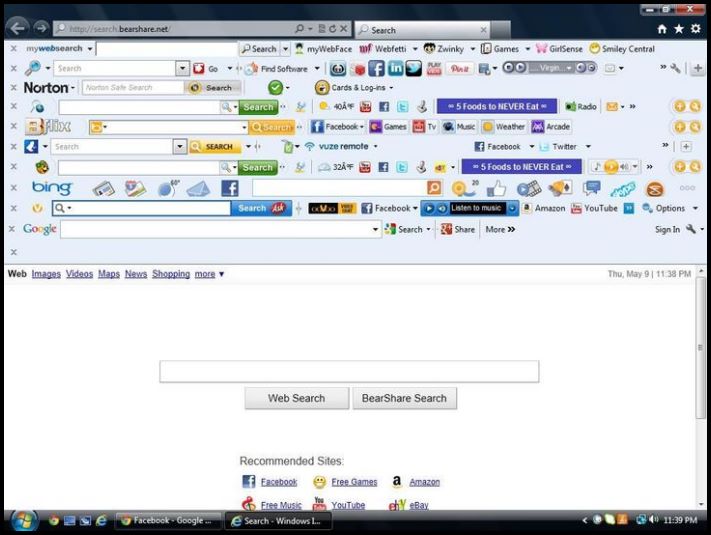Click LinkedIn icon in second toolbar
Image resolution: width=711 pixels, height=535 pixels.
pyautogui.click(x=395, y=68)
